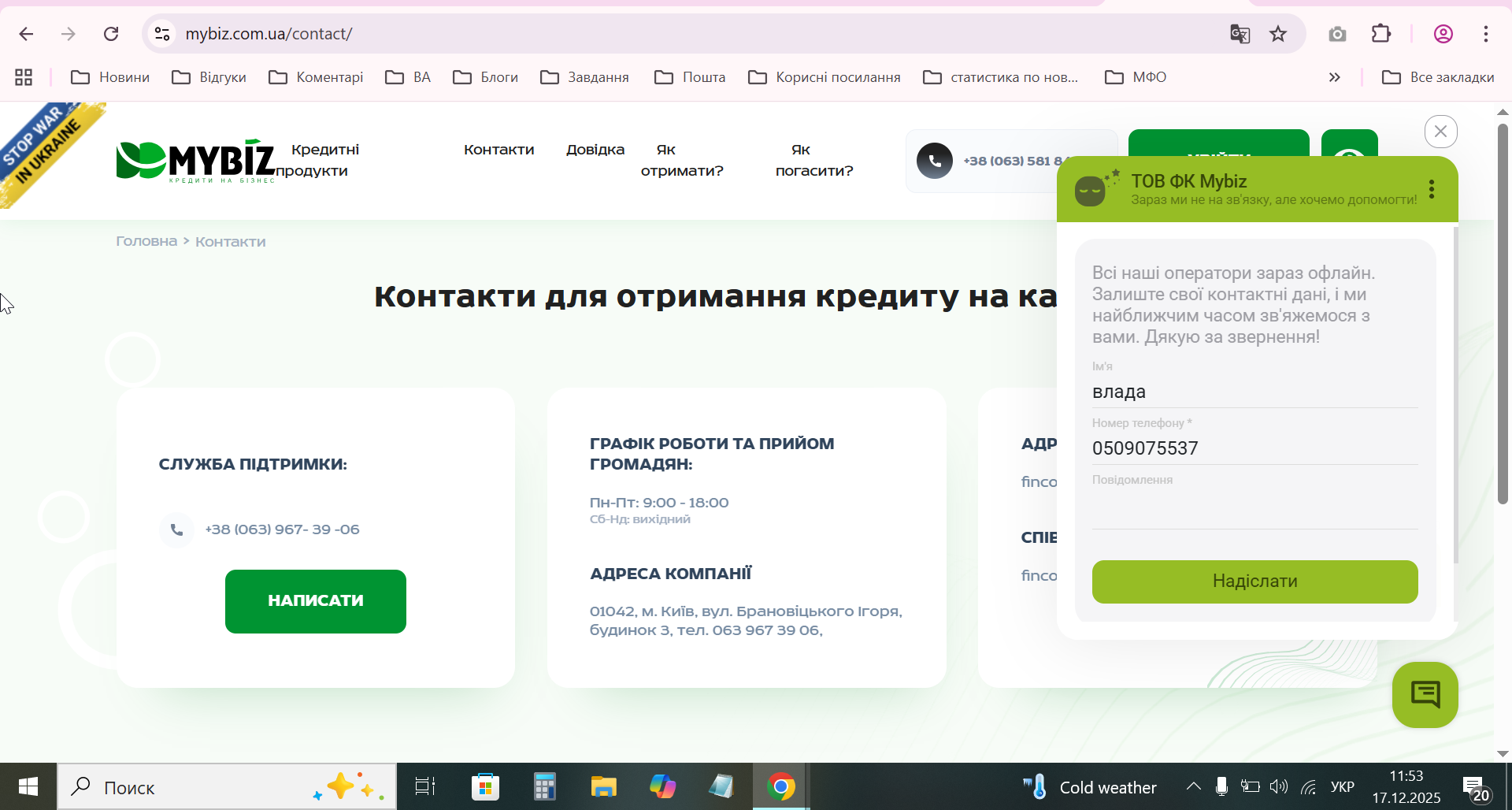The image size is (1512, 810).
Task: Open Довідка in site navigation
Action: tap(595, 150)
